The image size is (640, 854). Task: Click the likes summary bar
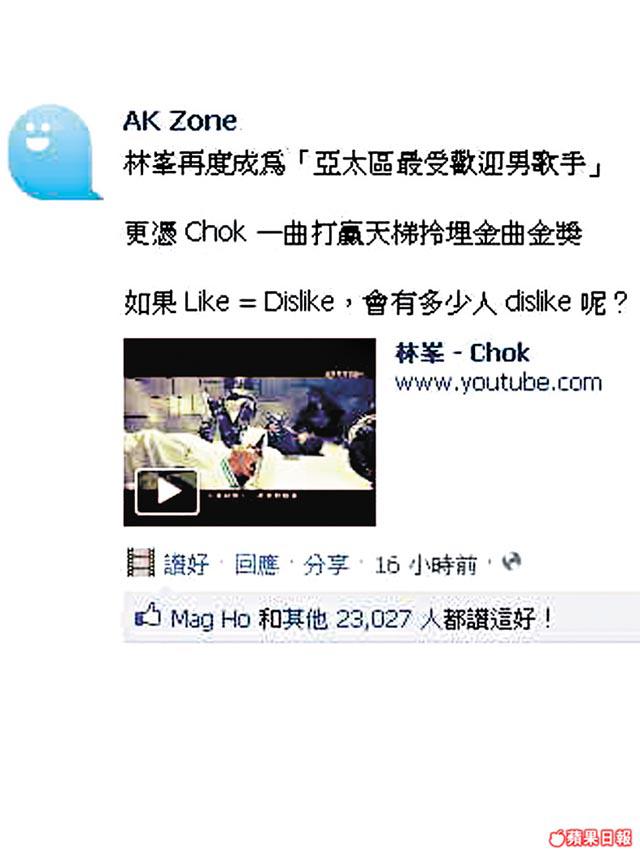click(382, 617)
